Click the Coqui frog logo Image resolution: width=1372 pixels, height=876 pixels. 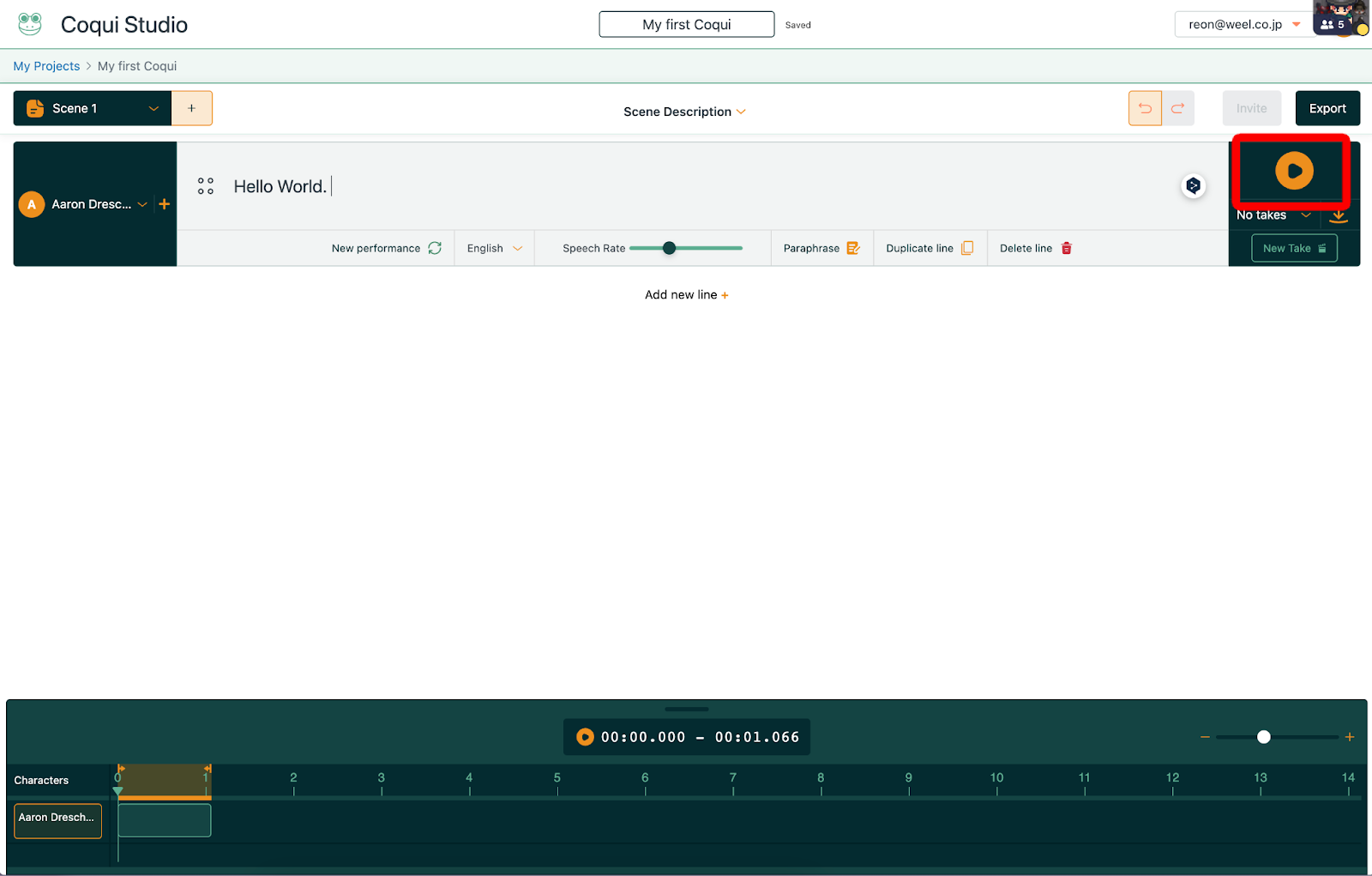click(30, 24)
